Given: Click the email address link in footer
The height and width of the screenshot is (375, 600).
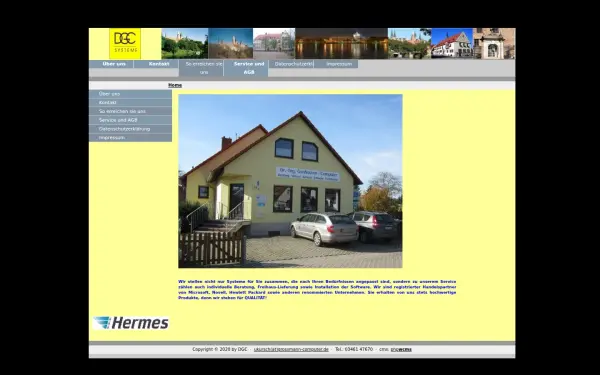Looking at the screenshot, I should [291, 349].
